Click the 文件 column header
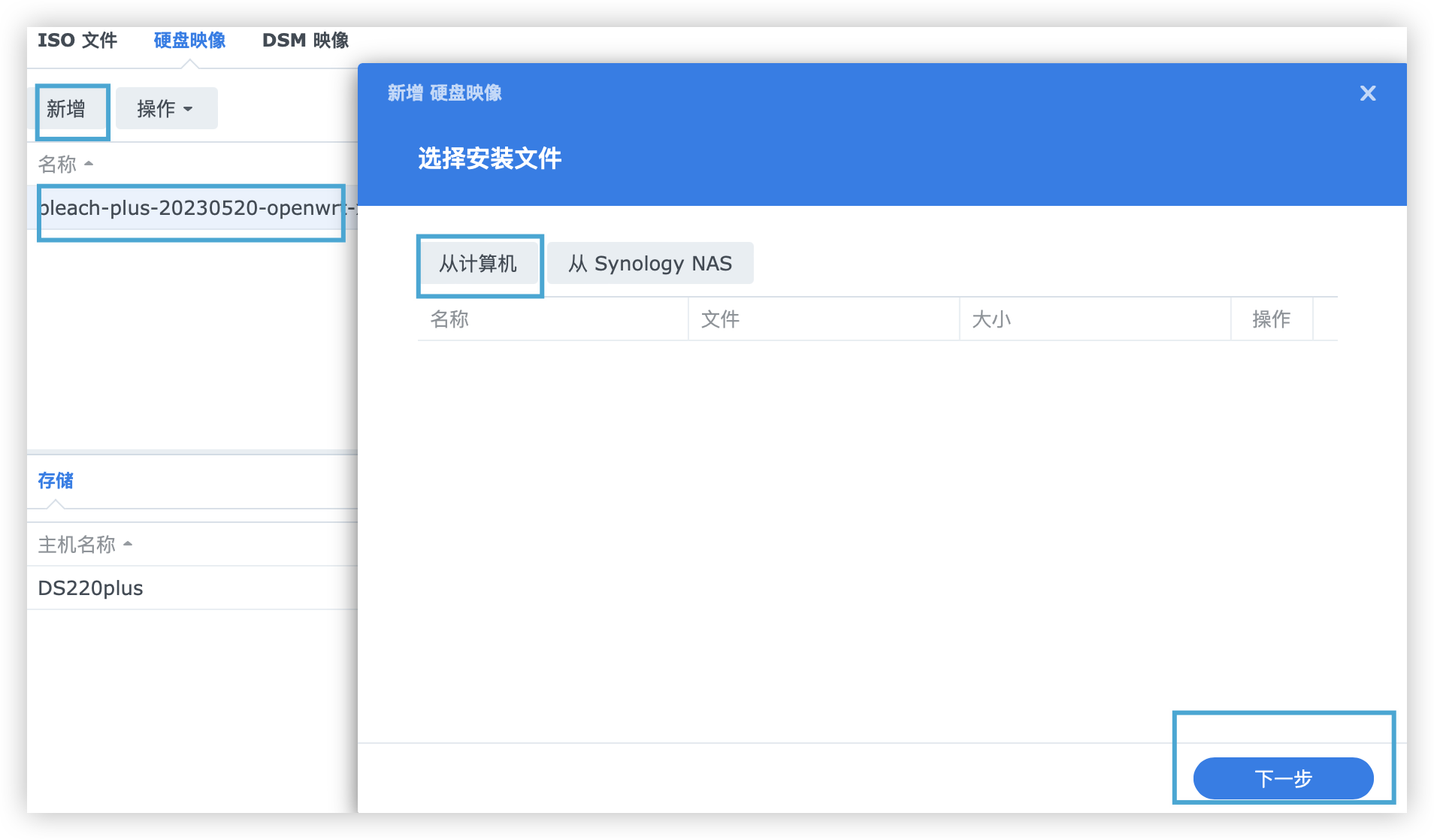This screenshot has width=1434, height=840. pos(720,319)
